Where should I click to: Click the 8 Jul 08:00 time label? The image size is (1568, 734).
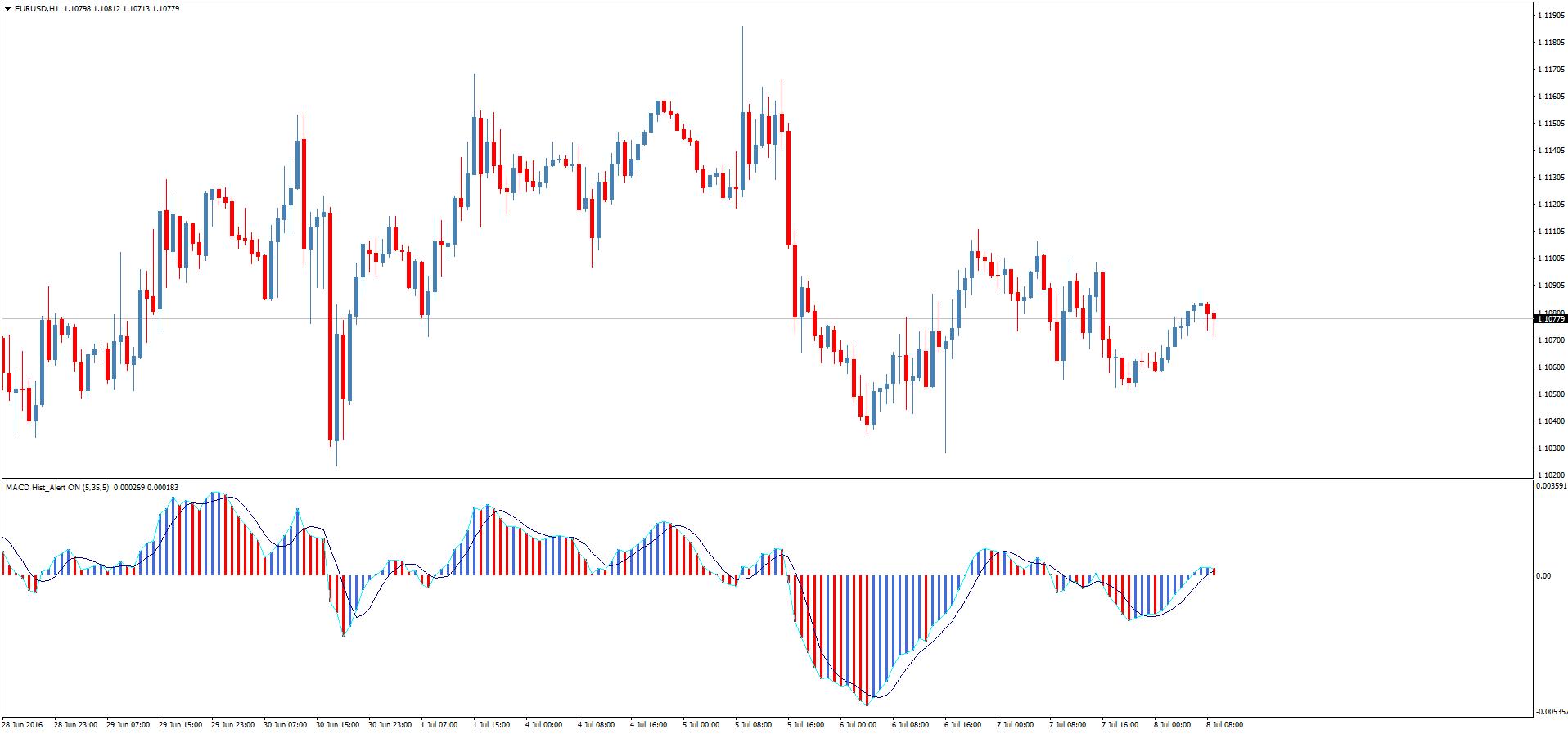tap(1223, 725)
